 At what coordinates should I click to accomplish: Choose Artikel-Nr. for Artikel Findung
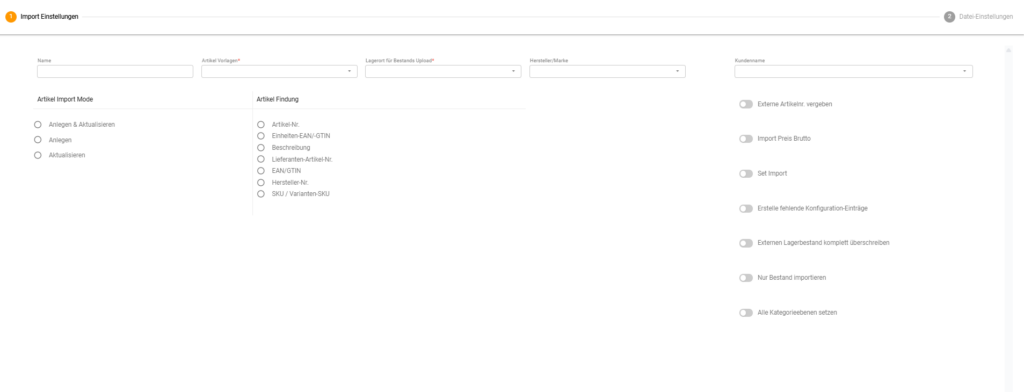pyautogui.click(x=261, y=124)
